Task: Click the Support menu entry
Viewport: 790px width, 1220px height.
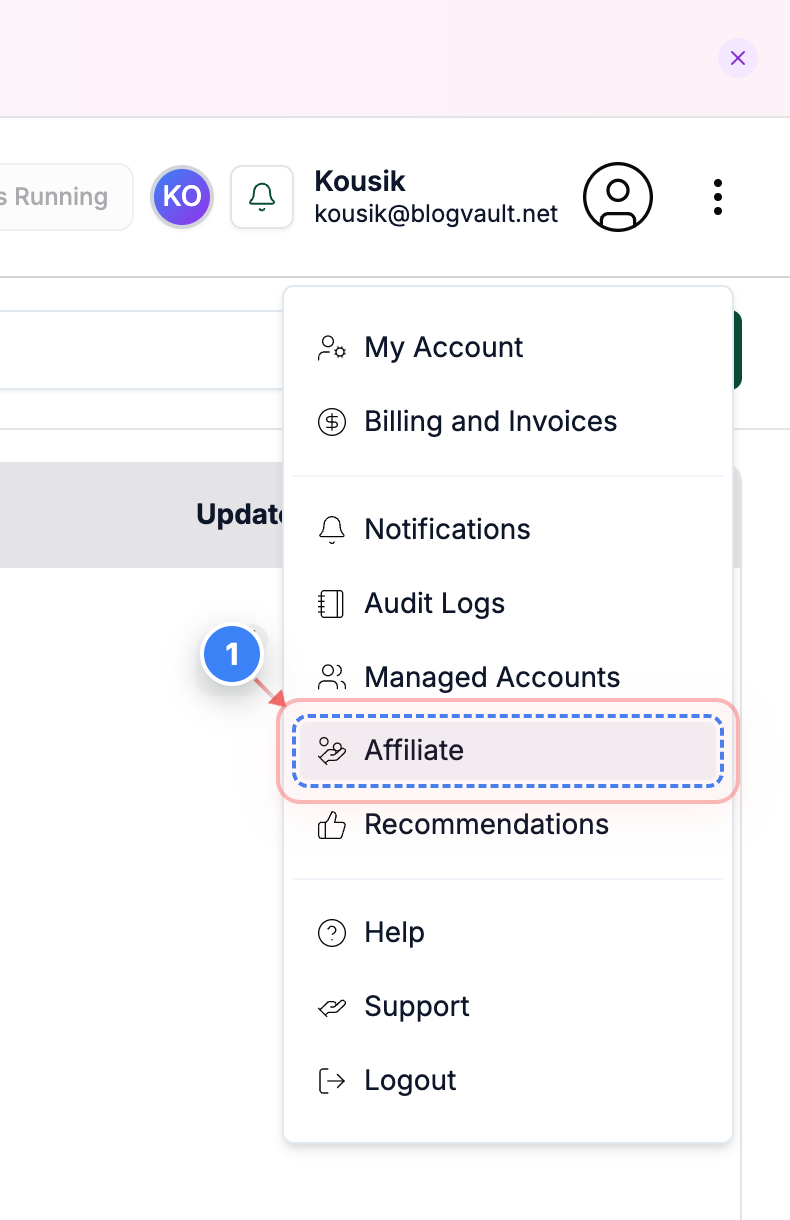Action: (x=417, y=1006)
